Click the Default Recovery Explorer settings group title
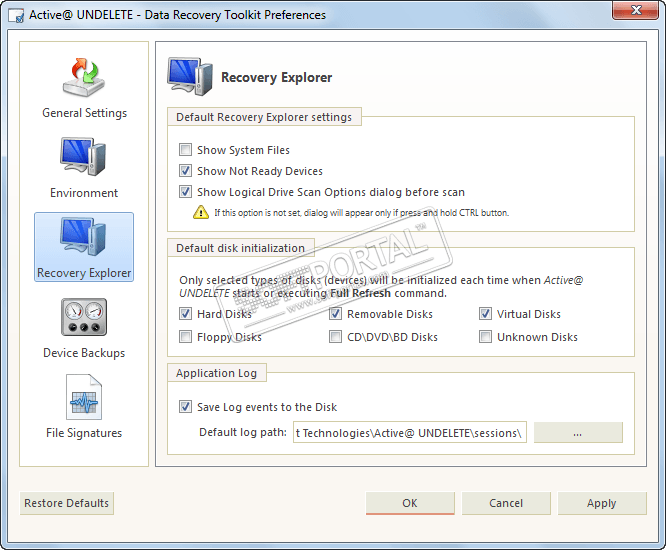This screenshot has height=550, width=666. (x=264, y=117)
